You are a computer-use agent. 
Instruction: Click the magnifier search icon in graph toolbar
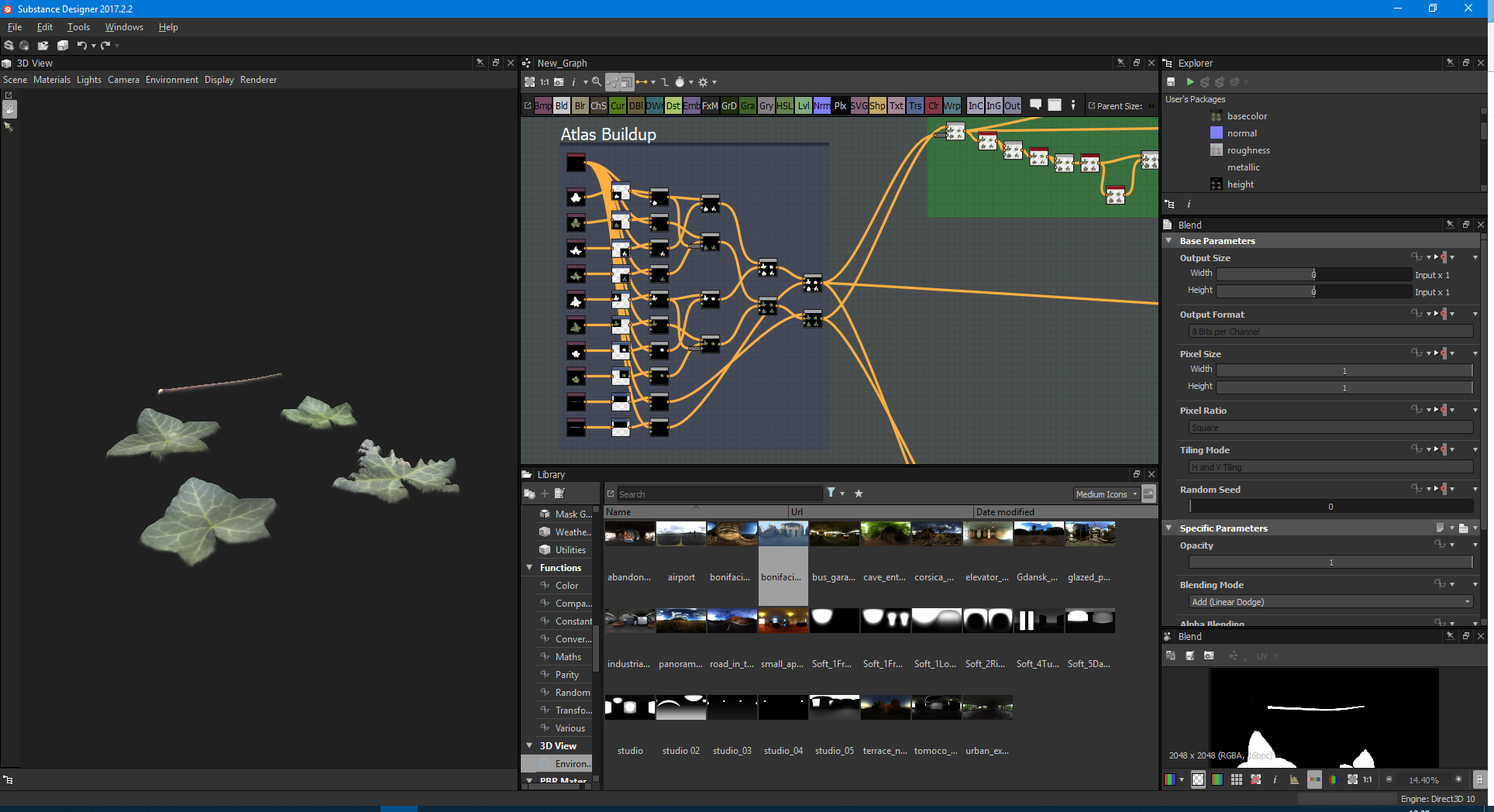[x=596, y=82]
